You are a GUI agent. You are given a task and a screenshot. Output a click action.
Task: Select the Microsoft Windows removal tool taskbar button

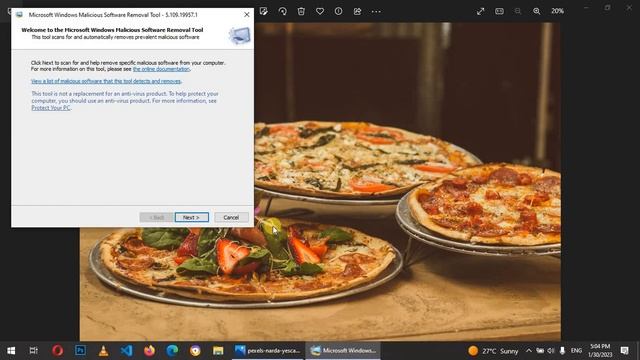(343, 351)
